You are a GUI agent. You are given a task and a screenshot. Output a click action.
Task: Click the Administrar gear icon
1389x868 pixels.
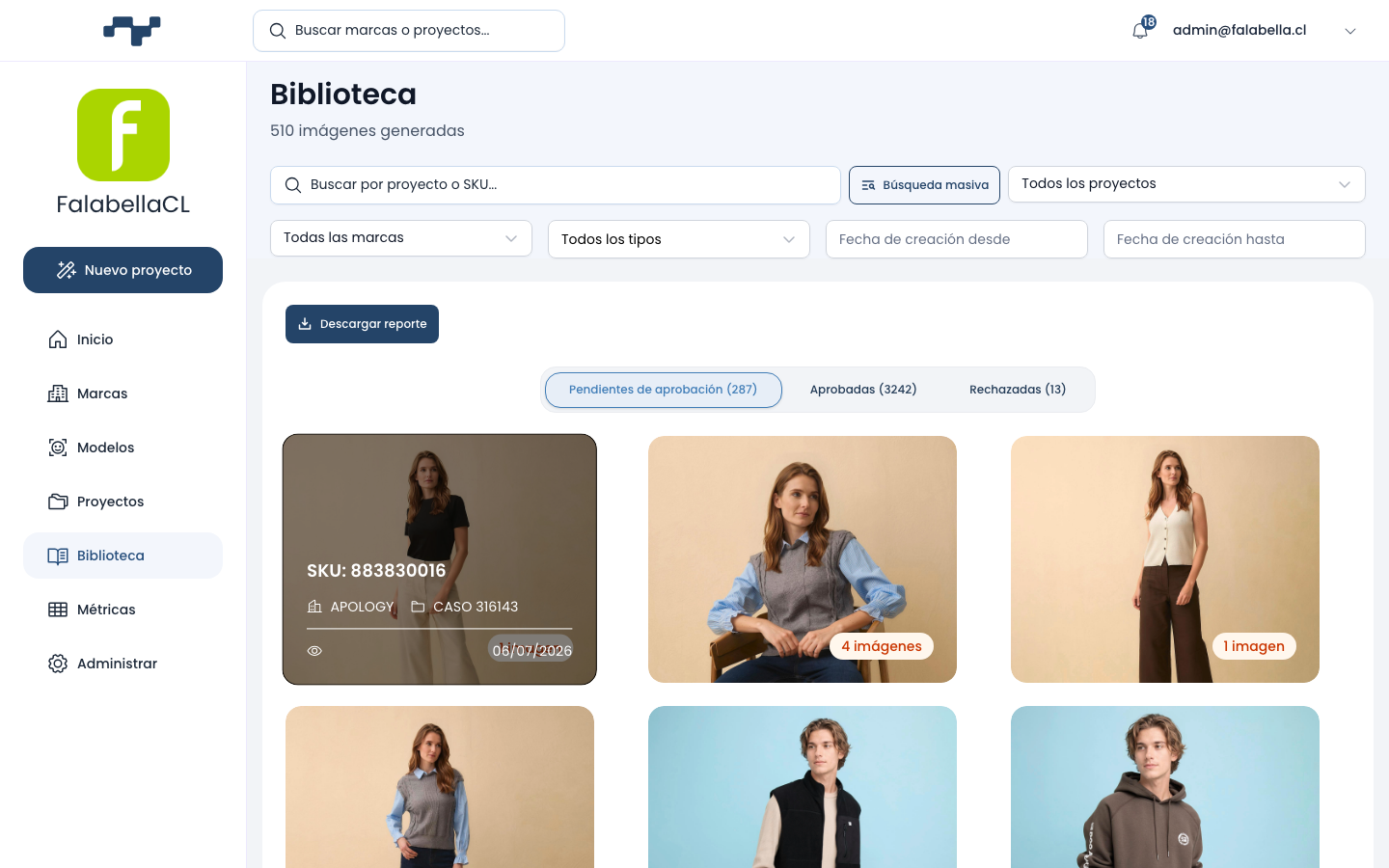click(58, 664)
